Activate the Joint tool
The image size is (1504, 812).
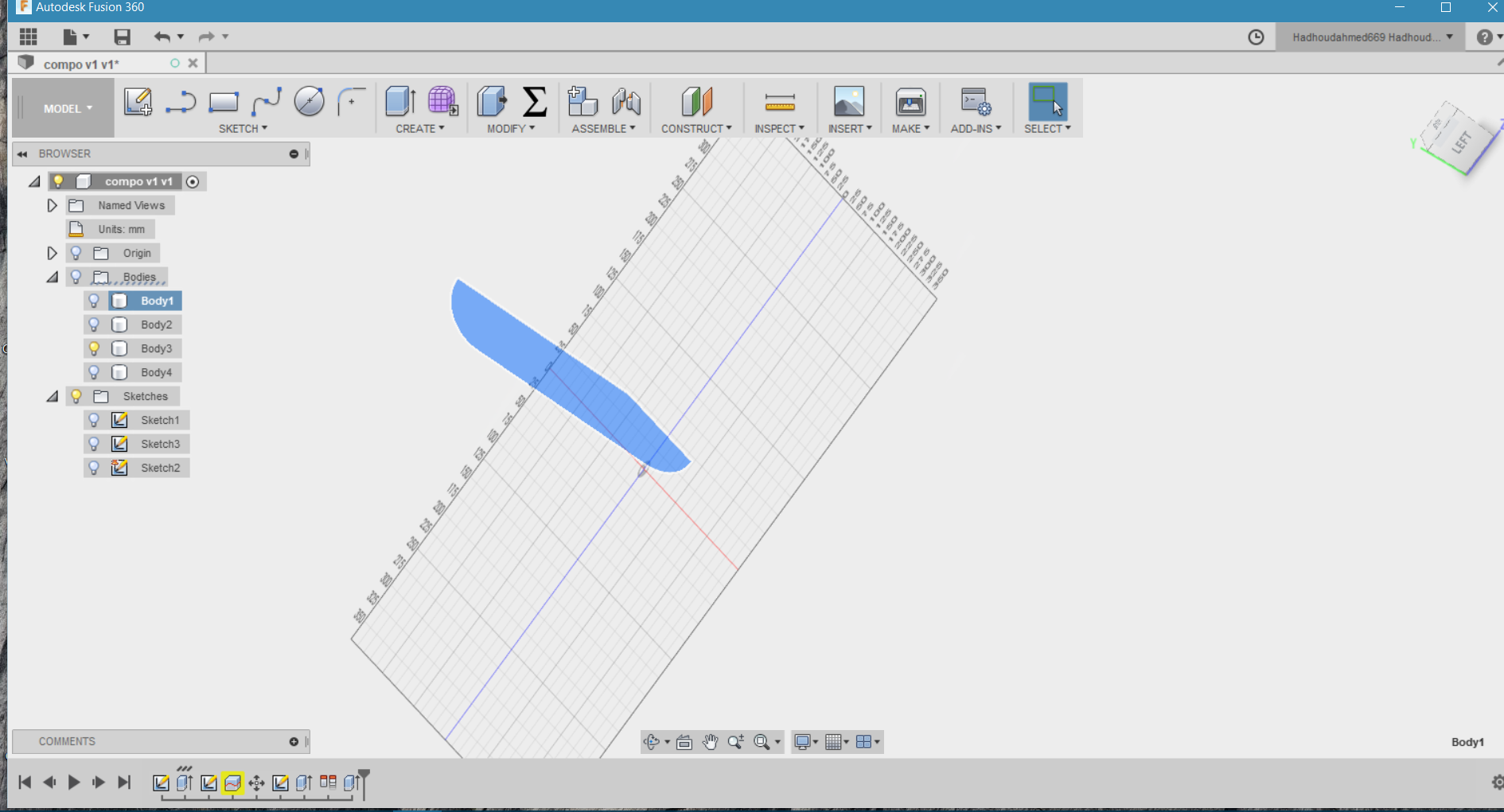click(626, 102)
